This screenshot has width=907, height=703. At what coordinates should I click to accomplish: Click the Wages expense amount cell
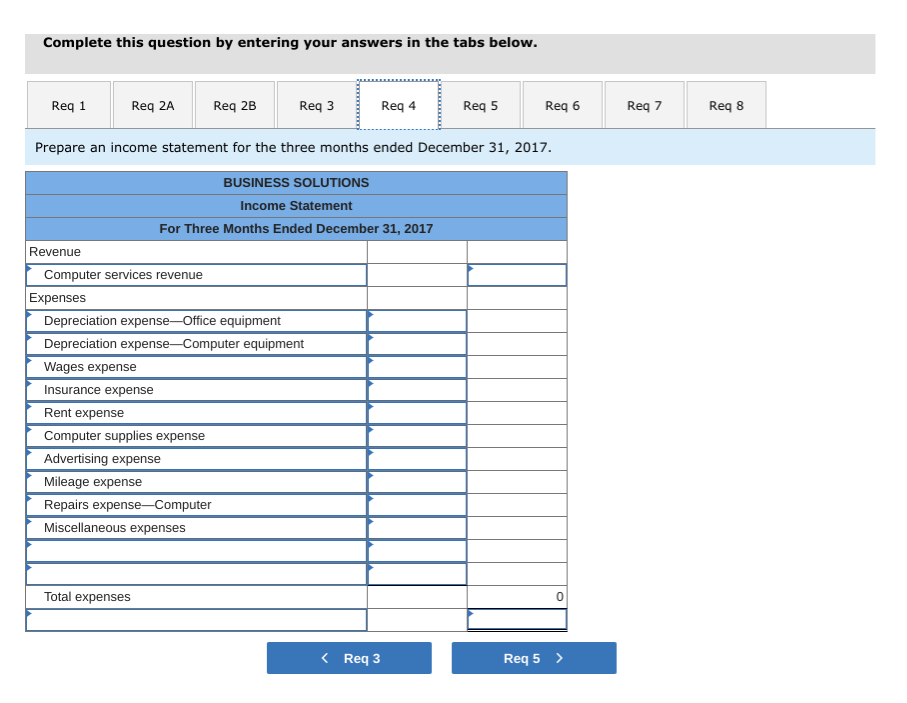[x=417, y=366]
